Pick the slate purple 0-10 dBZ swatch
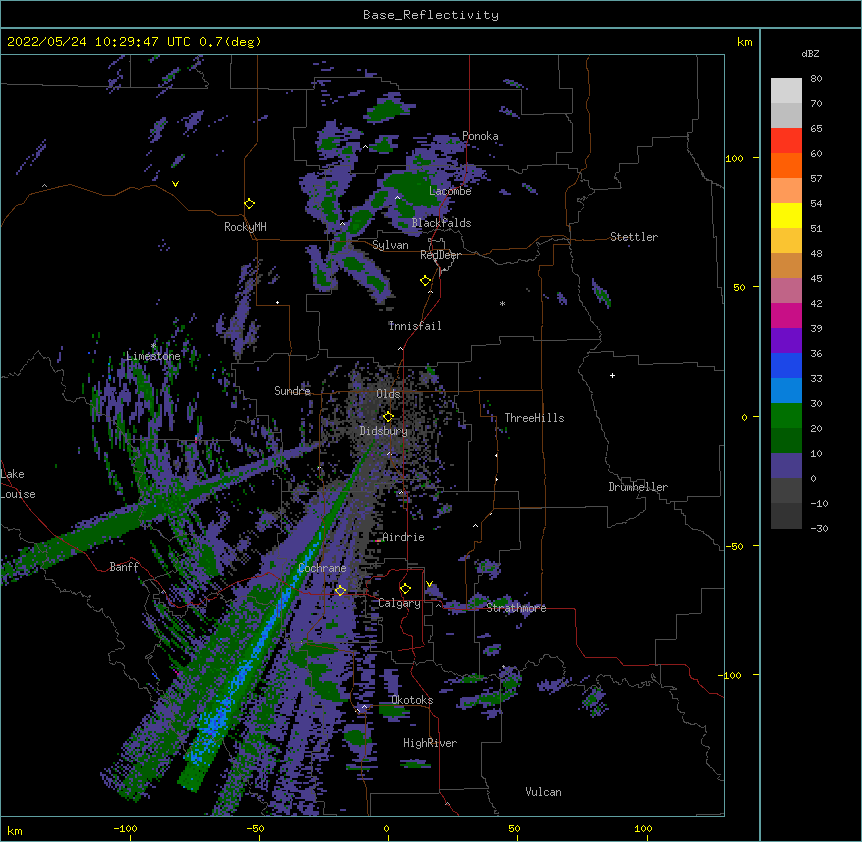 (786, 466)
